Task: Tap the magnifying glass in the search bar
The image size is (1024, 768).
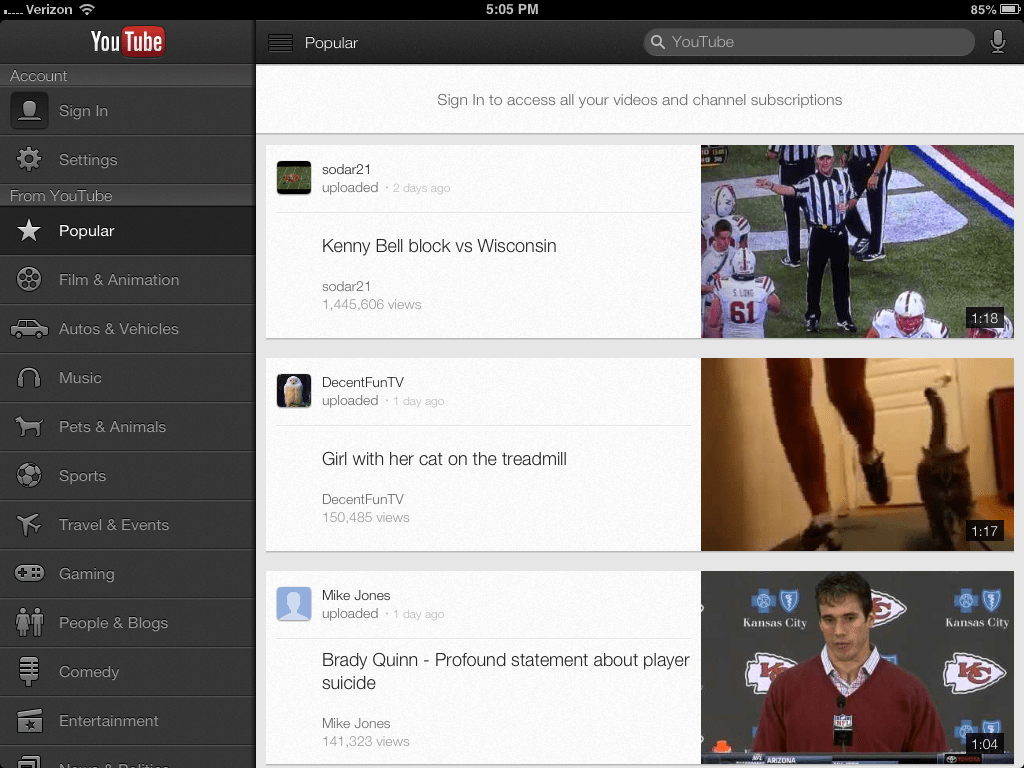Action: coord(658,42)
